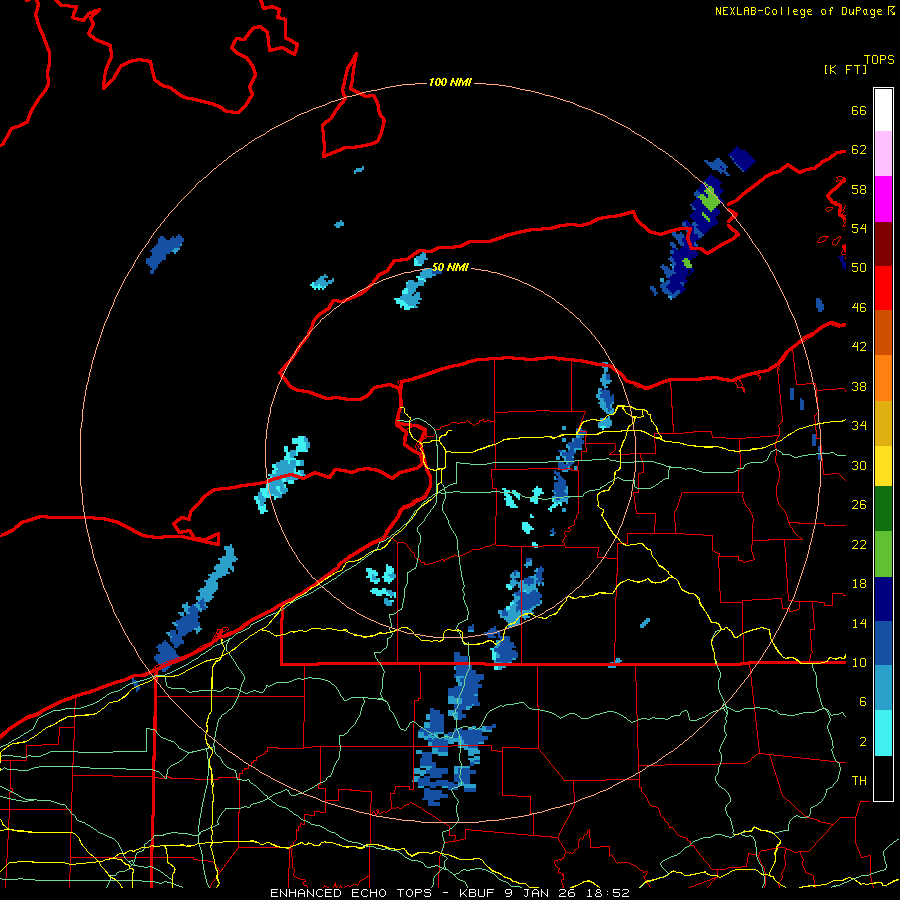Click the NEXLAB-College of DuPage label

pos(798,11)
